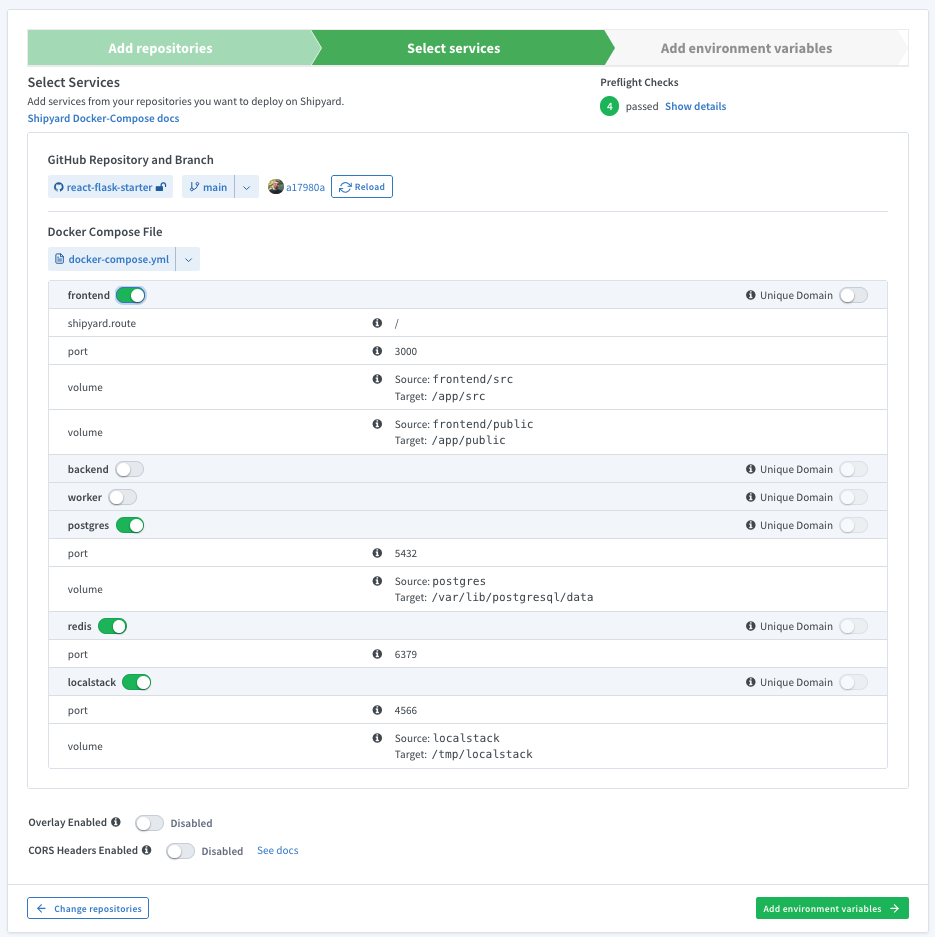
Task: Click Unique Domain info icon in redis row
Action: coord(750,626)
